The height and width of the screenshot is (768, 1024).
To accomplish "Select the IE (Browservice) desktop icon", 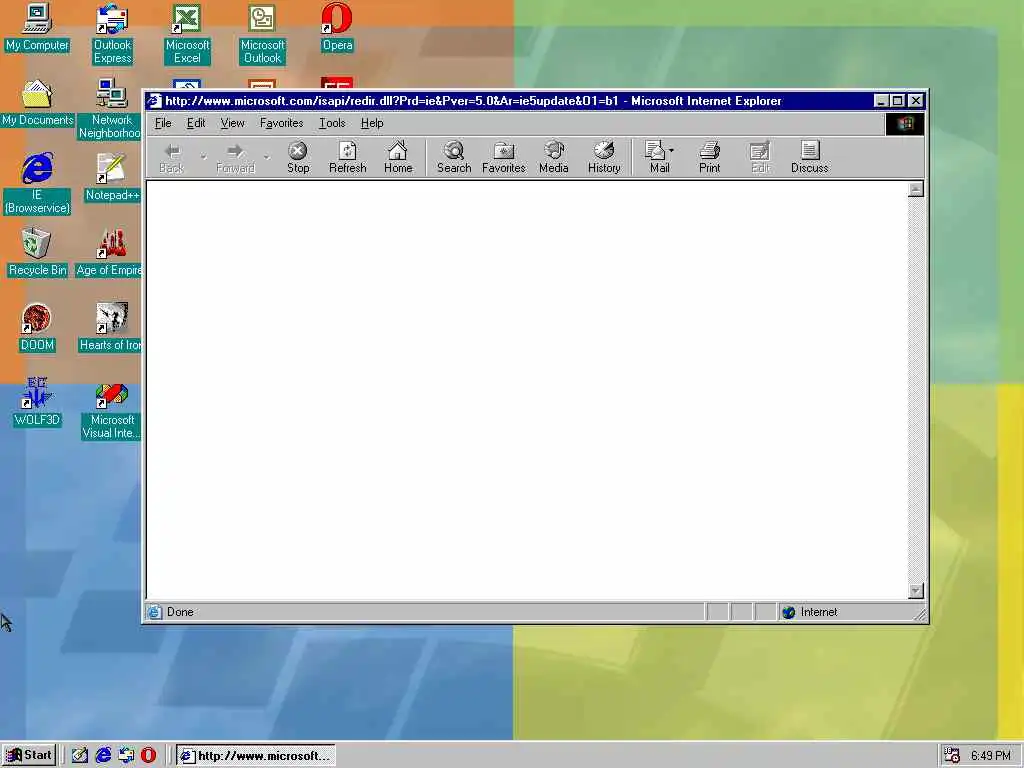I will 37,184.
